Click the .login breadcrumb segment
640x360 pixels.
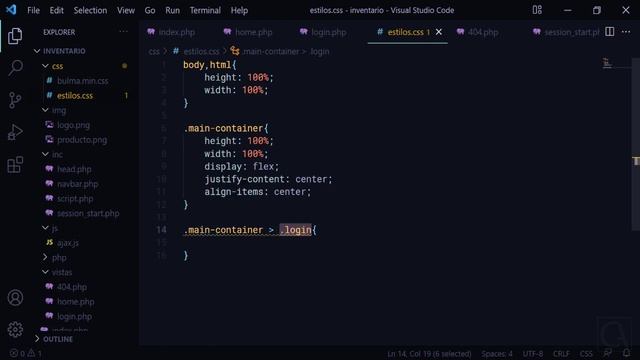click(320, 51)
